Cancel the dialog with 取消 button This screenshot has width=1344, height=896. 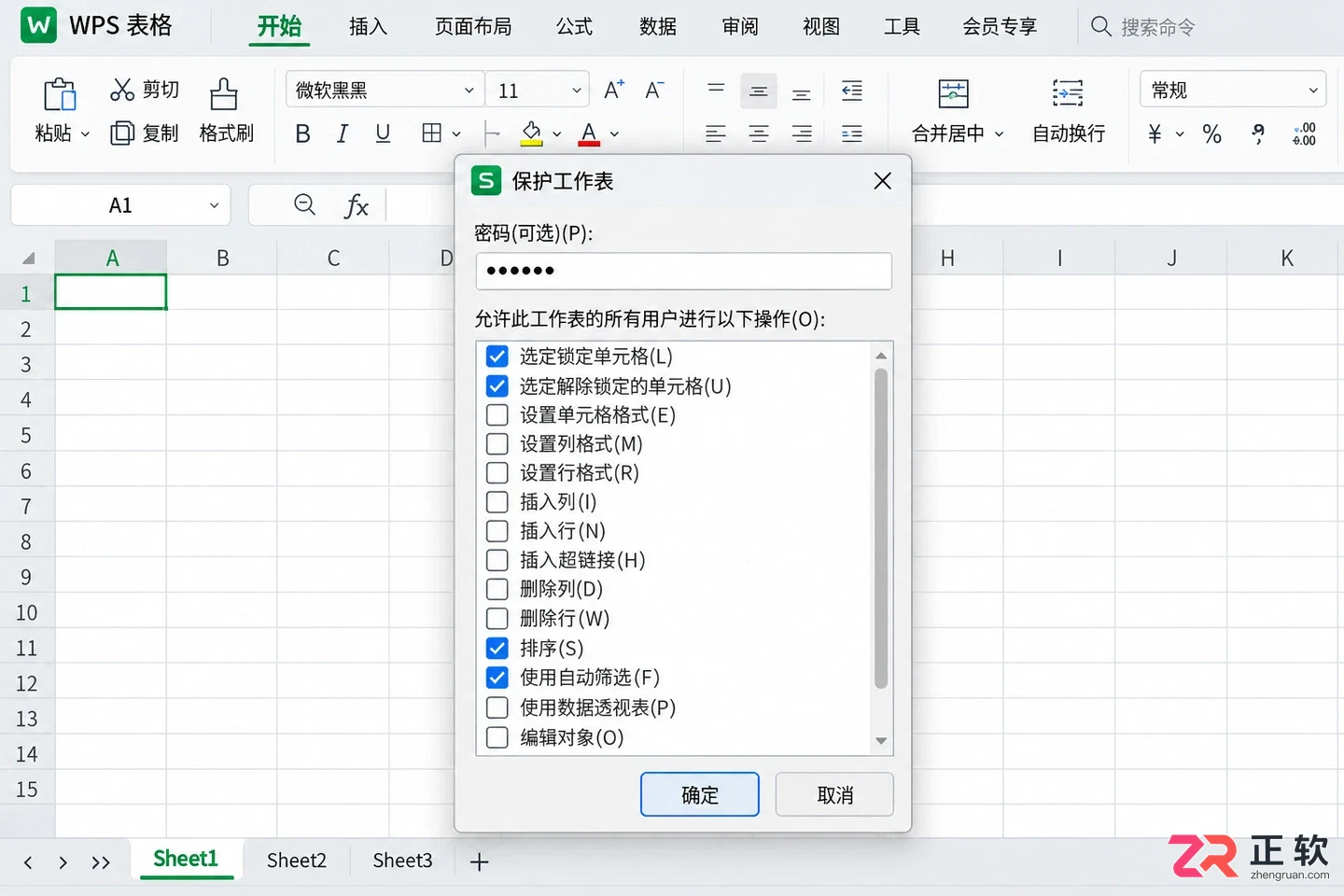click(834, 795)
